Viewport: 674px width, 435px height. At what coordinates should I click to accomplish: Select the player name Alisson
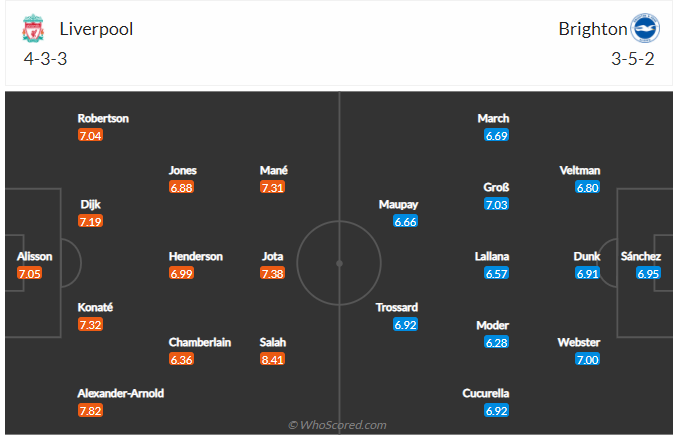tap(34, 256)
